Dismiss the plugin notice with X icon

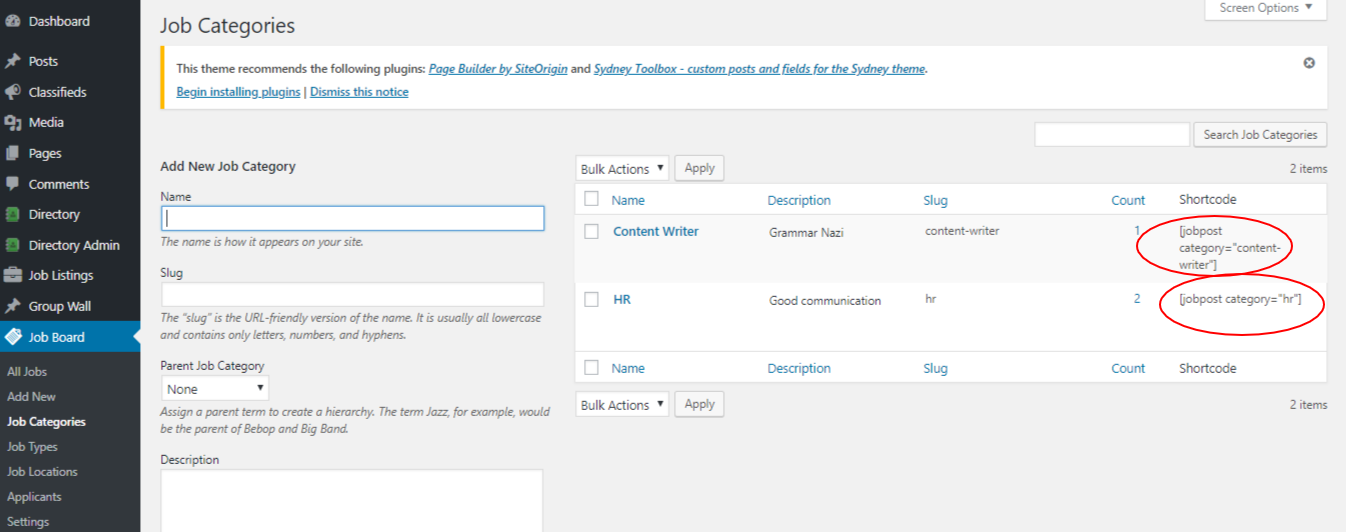tap(1309, 63)
